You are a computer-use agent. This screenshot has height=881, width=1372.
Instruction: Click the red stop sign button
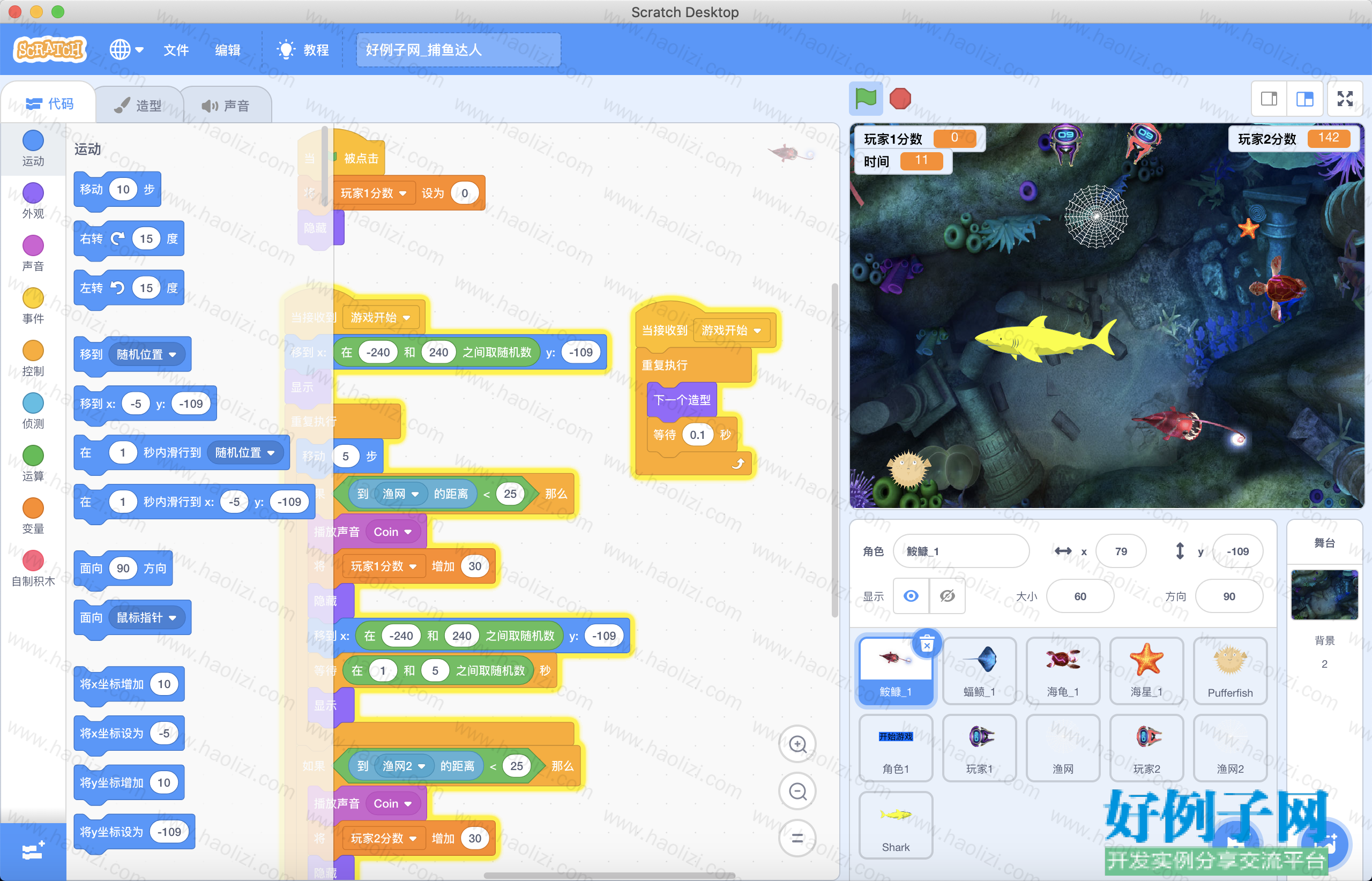tap(900, 99)
